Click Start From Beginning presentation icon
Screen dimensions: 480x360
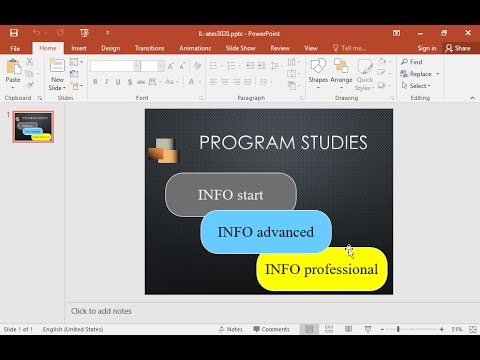click(84, 33)
